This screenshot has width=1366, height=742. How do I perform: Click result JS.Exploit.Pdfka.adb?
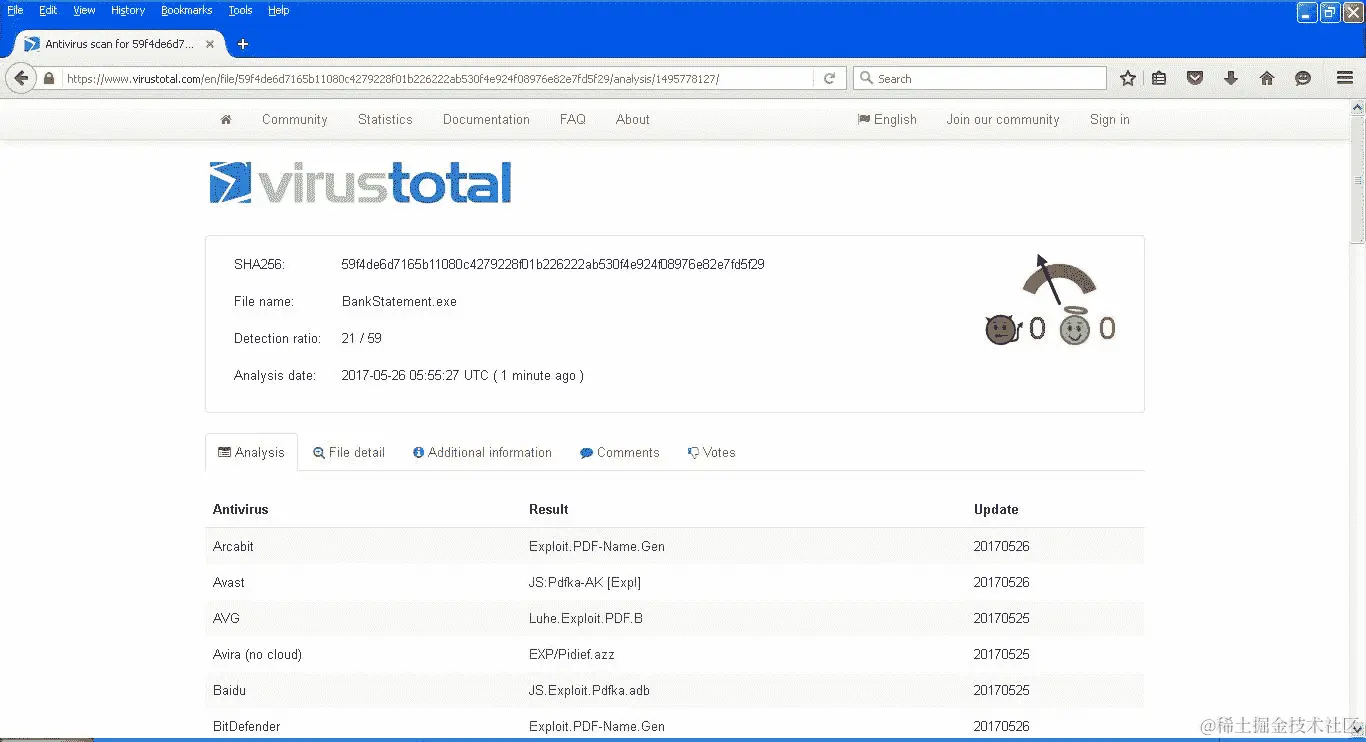coord(589,690)
